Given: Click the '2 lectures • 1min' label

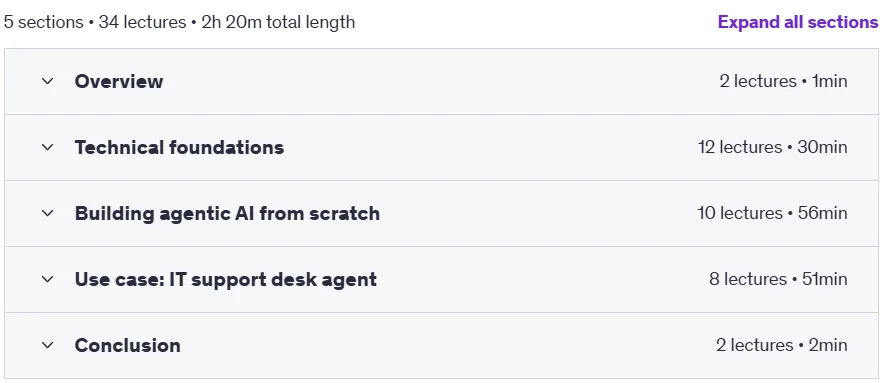Looking at the screenshot, I should [x=783, y=82].
